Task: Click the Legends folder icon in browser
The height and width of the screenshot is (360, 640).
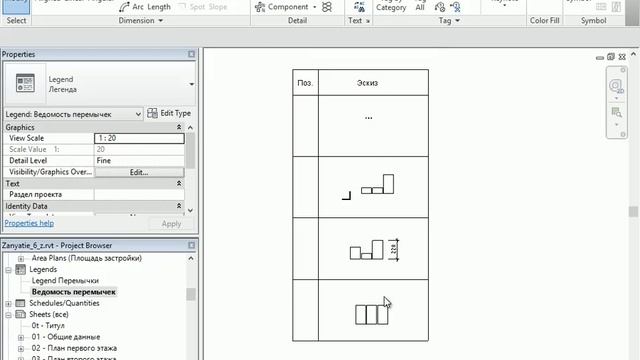Action: pos(20,269)
